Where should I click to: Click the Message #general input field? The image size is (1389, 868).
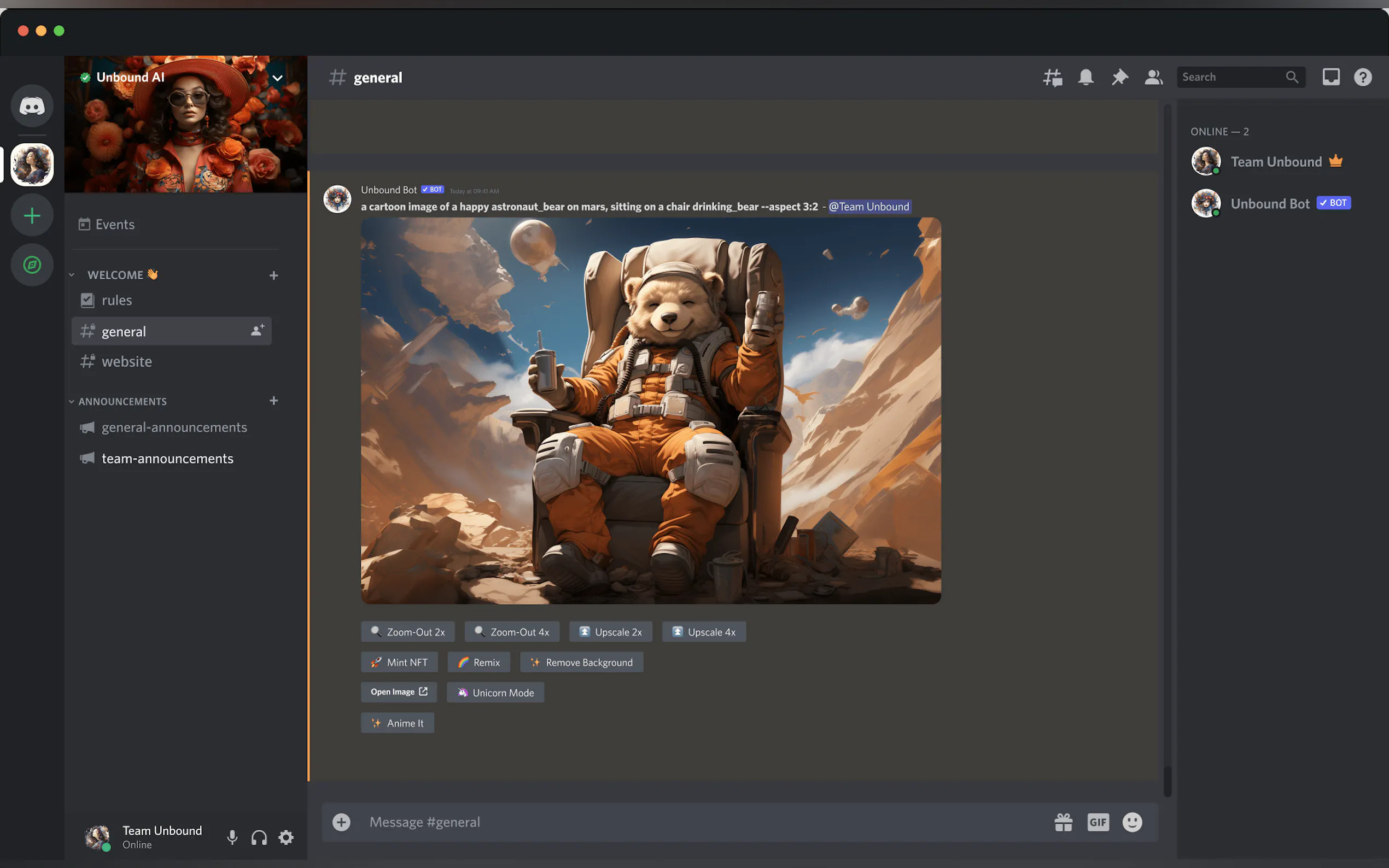689,822
